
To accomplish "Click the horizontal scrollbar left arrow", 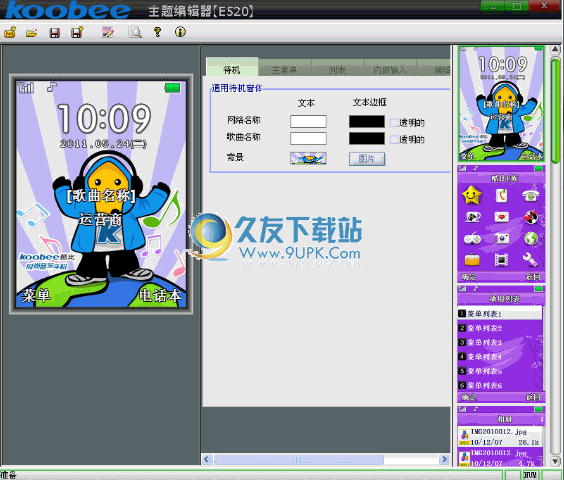I will [x=206, y=459].
